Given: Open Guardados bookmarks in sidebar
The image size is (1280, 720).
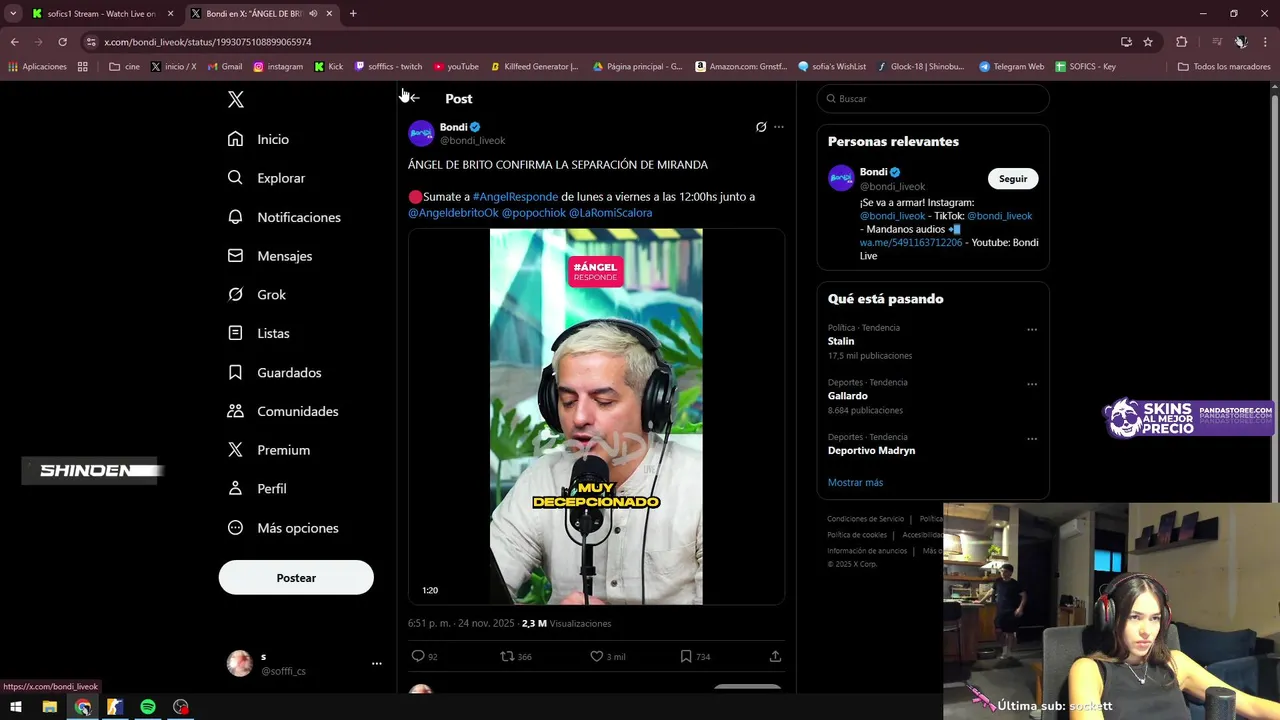Looking at the screenshot, I should point(275,372).
